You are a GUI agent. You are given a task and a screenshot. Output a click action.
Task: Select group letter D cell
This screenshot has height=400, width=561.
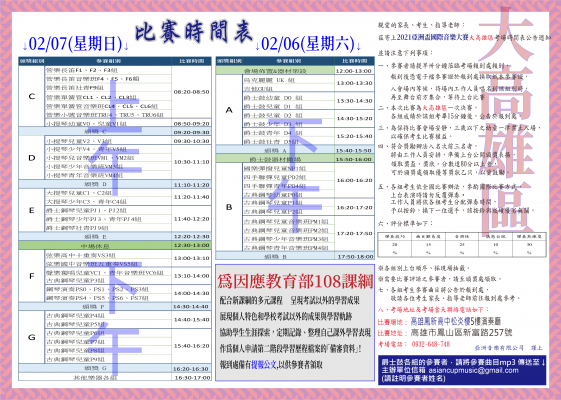(32, 158)
